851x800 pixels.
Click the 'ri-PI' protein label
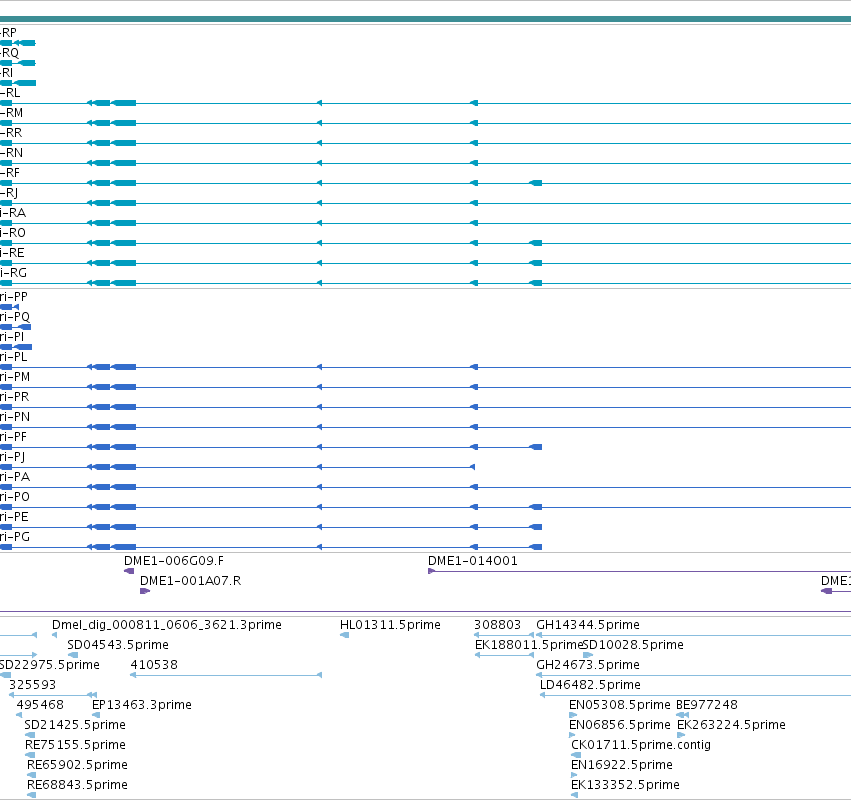[x=12, y=336]
